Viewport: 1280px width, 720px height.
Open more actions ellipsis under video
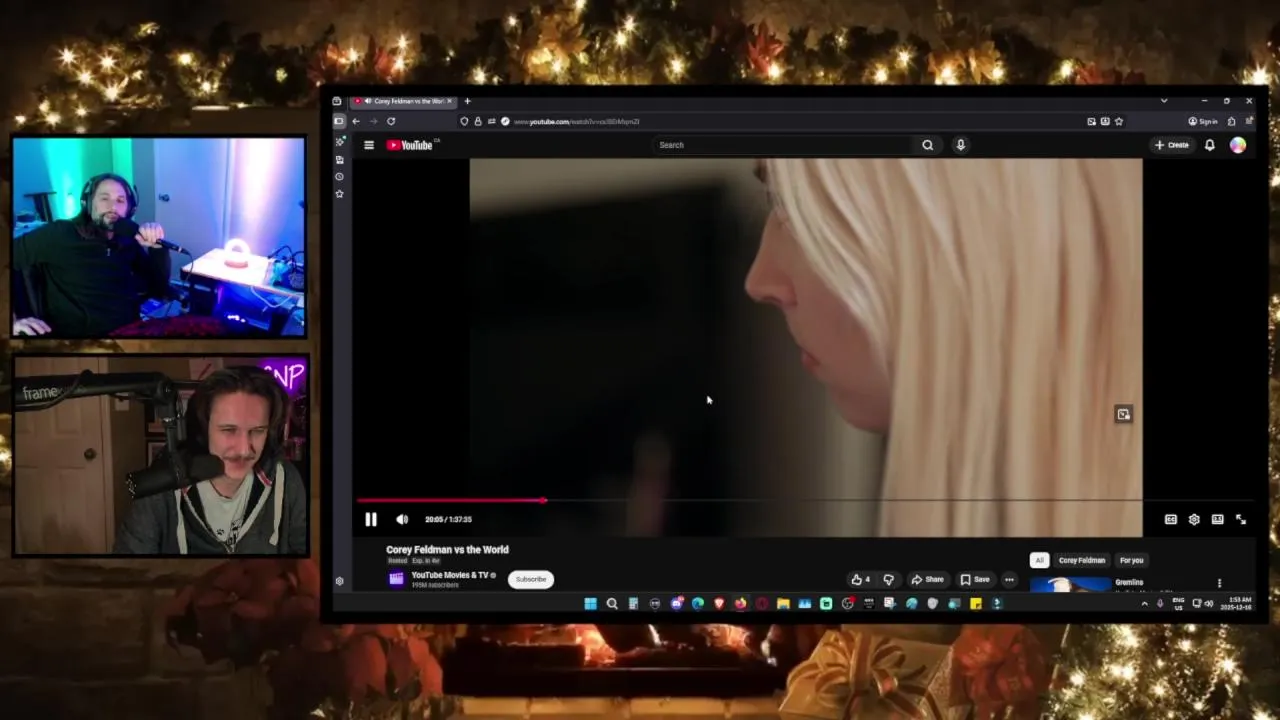pyautogui.click(x=1009, y=579)
